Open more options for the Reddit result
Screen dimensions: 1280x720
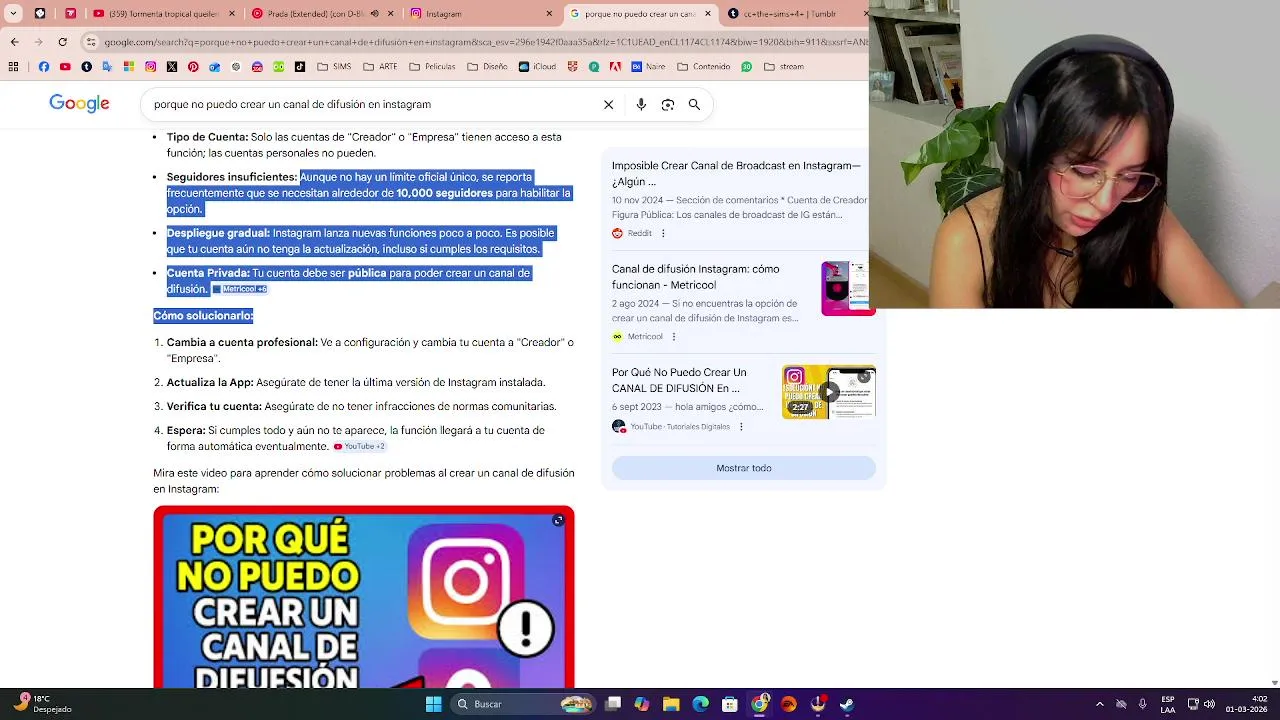[663, 233]
